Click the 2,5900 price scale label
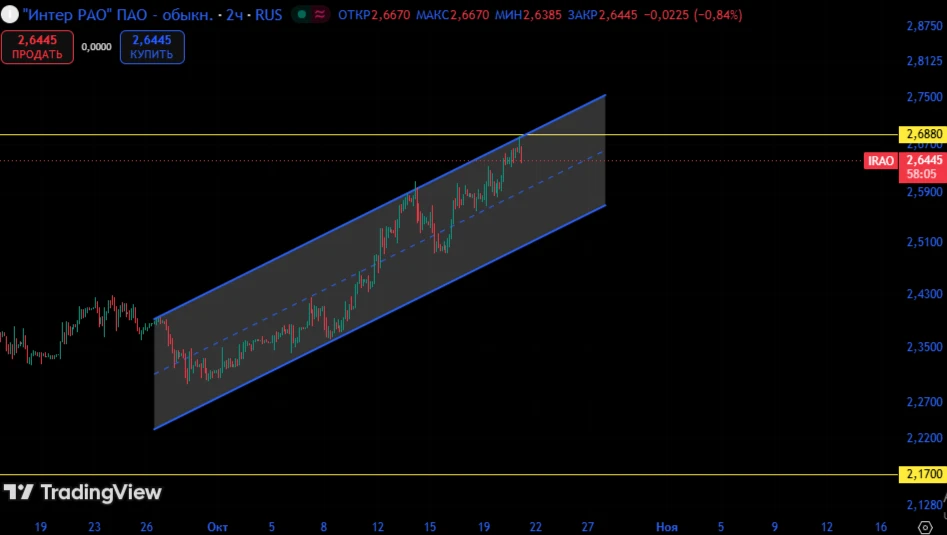 [924, 192]
